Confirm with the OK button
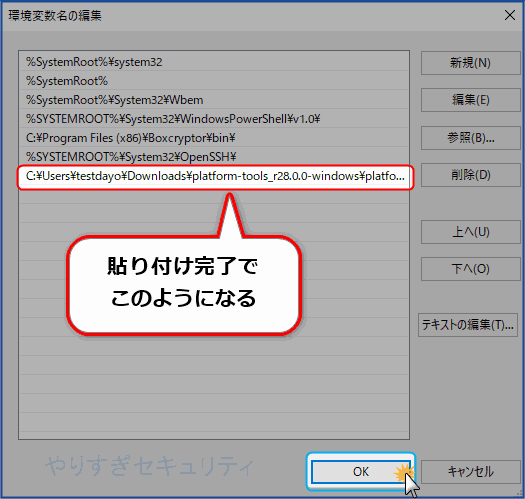Screen dimensions: 525x499 pyautogui.click(x=361, y=472)
